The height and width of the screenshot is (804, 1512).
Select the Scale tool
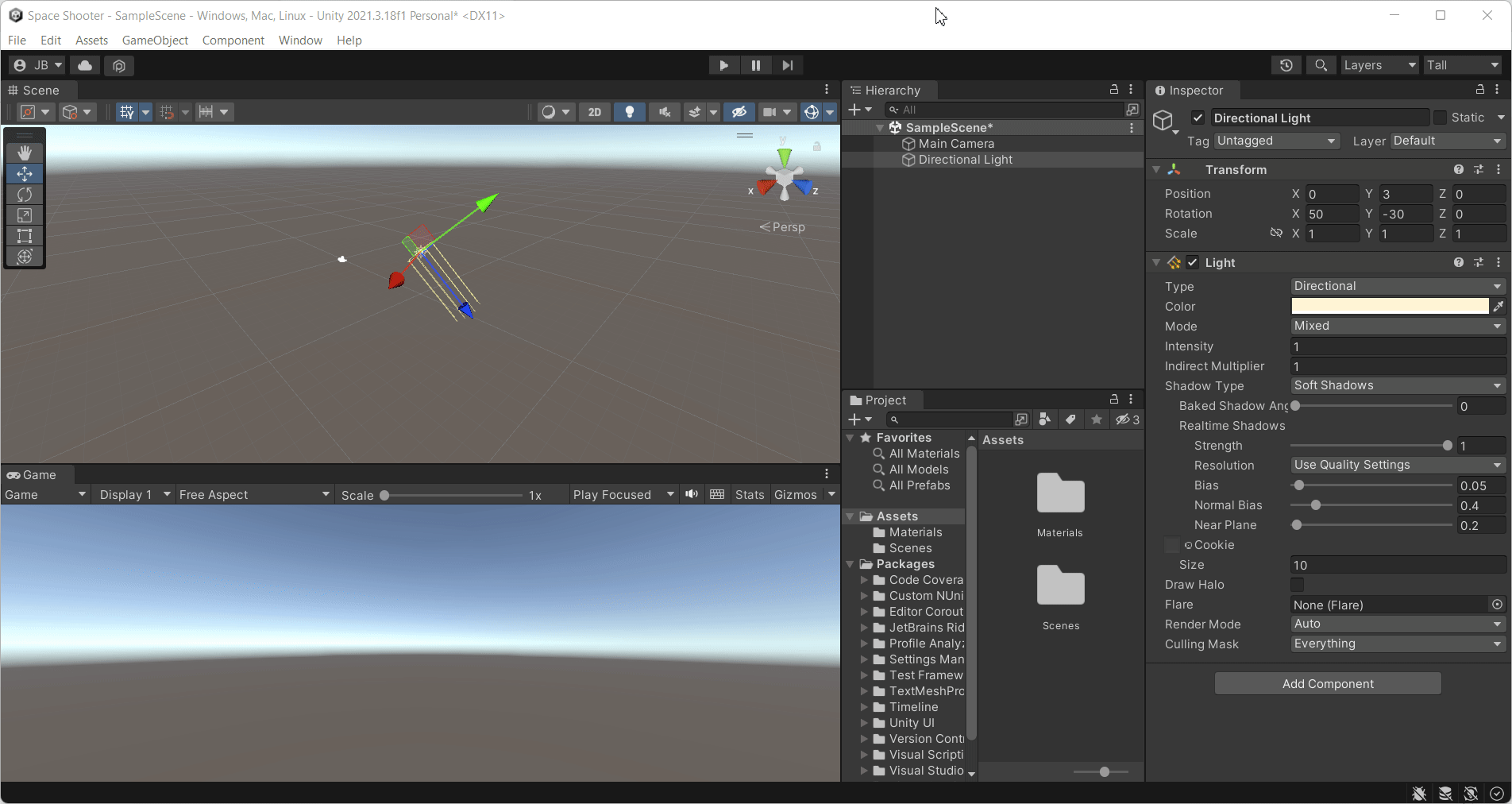25,215
